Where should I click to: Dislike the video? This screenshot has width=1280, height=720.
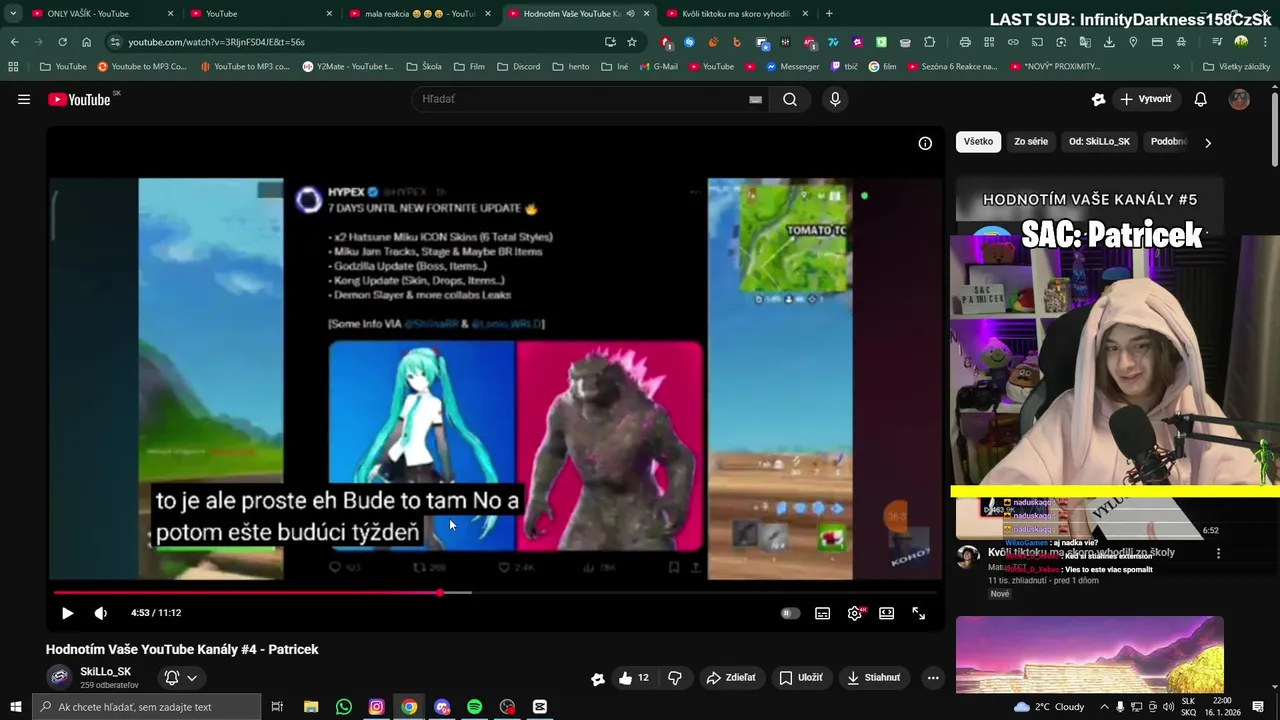(675, 678)
